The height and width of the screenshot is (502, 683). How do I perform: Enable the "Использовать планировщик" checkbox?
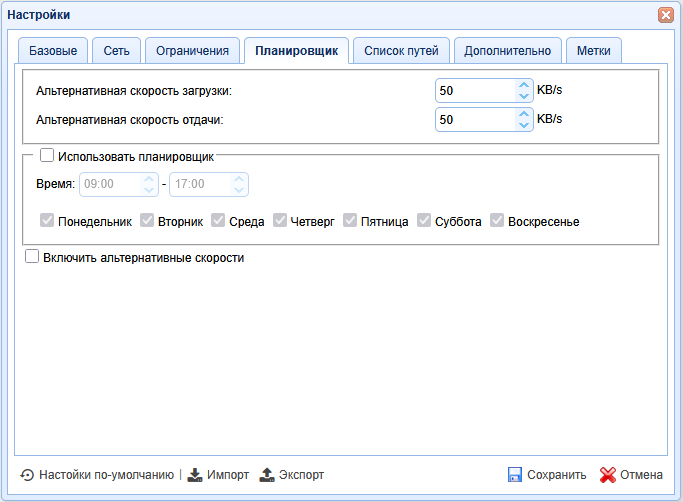[46, 155]
